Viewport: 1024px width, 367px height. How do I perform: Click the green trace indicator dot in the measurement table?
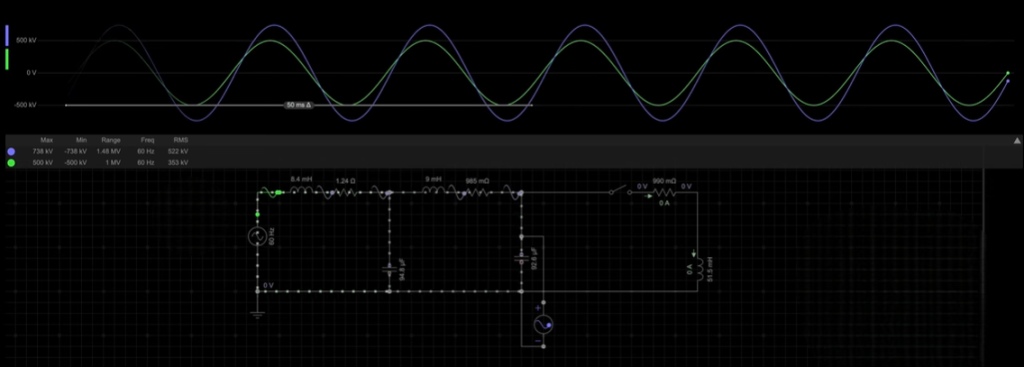(11, 163)
